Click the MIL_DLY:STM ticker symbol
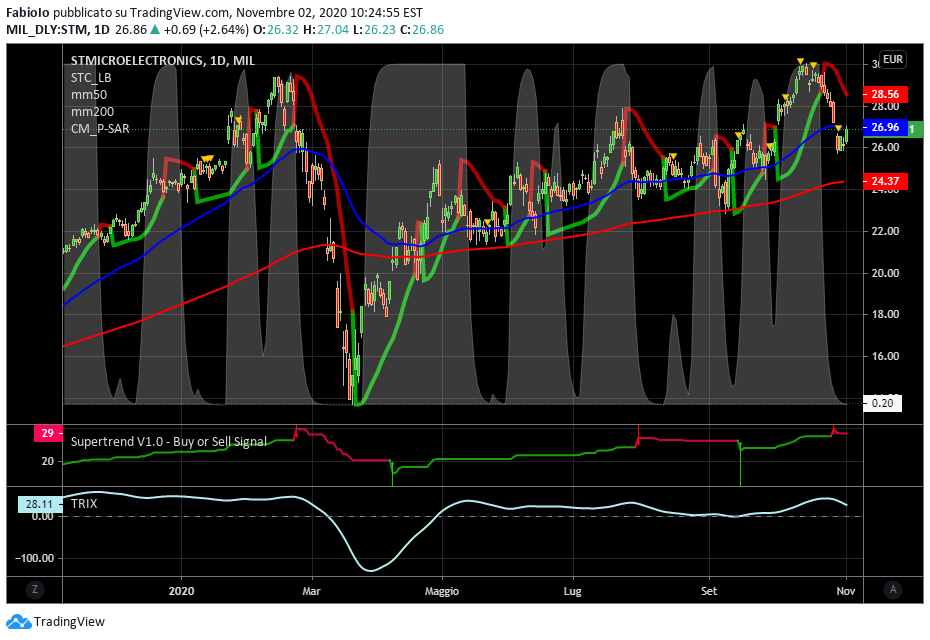This screenshot has height=640, width=930. click(x=47, y=30)
